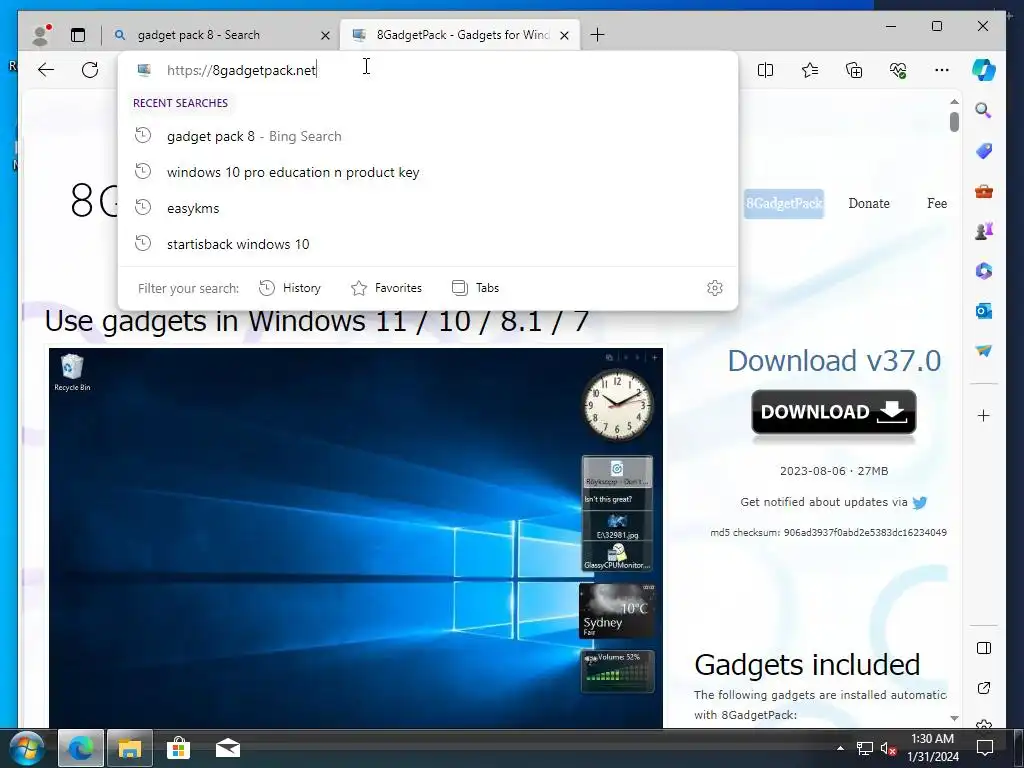Open the Collections toolbar icon

[854, 70]
